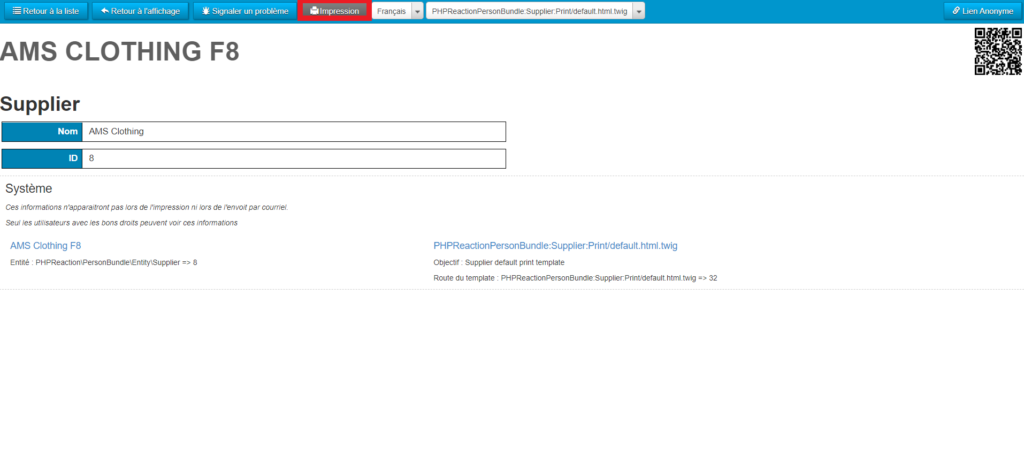Click the Supplier section heading
The width and height of the screenshot is (1024, 462).
tap(40, 103)
